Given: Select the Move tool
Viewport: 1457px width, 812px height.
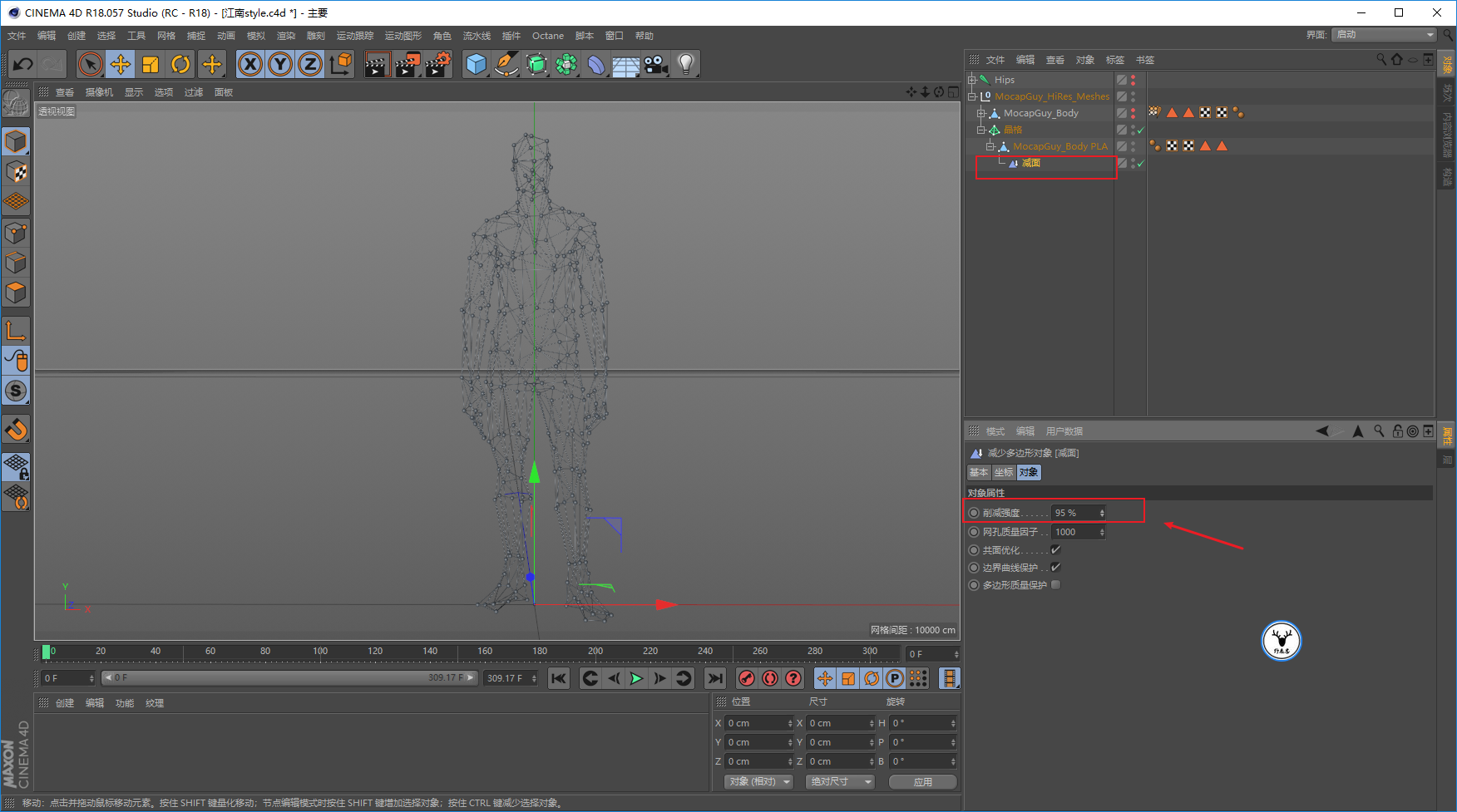Looking at the screenshot, I should click(121, 64).
